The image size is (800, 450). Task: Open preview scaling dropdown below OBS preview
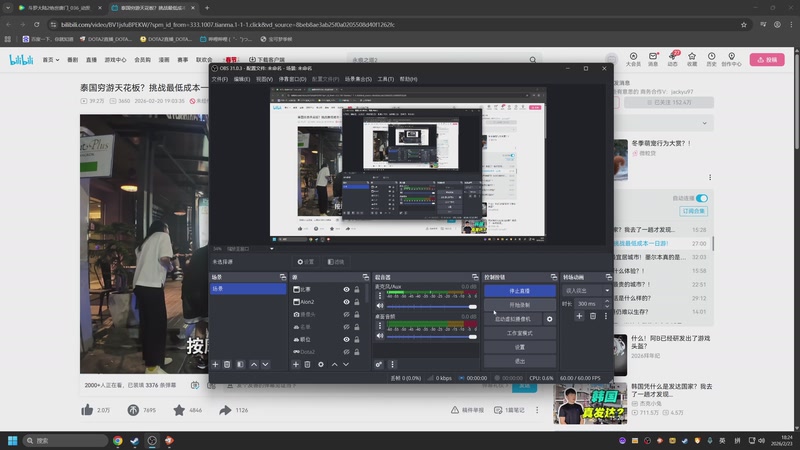pyautogui.click(x=271, y=249)
